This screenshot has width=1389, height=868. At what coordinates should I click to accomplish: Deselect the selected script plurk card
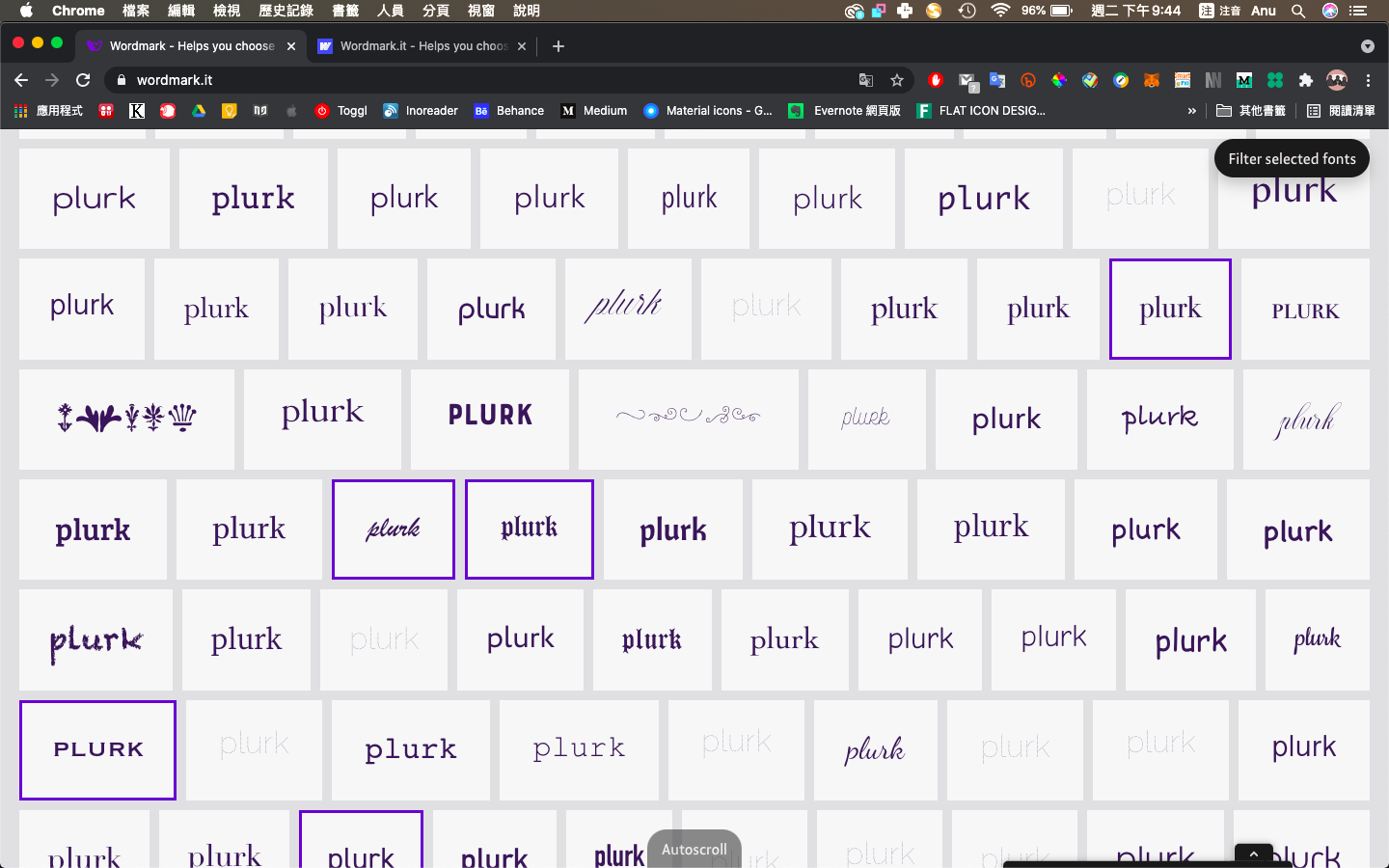coord(394,529)
